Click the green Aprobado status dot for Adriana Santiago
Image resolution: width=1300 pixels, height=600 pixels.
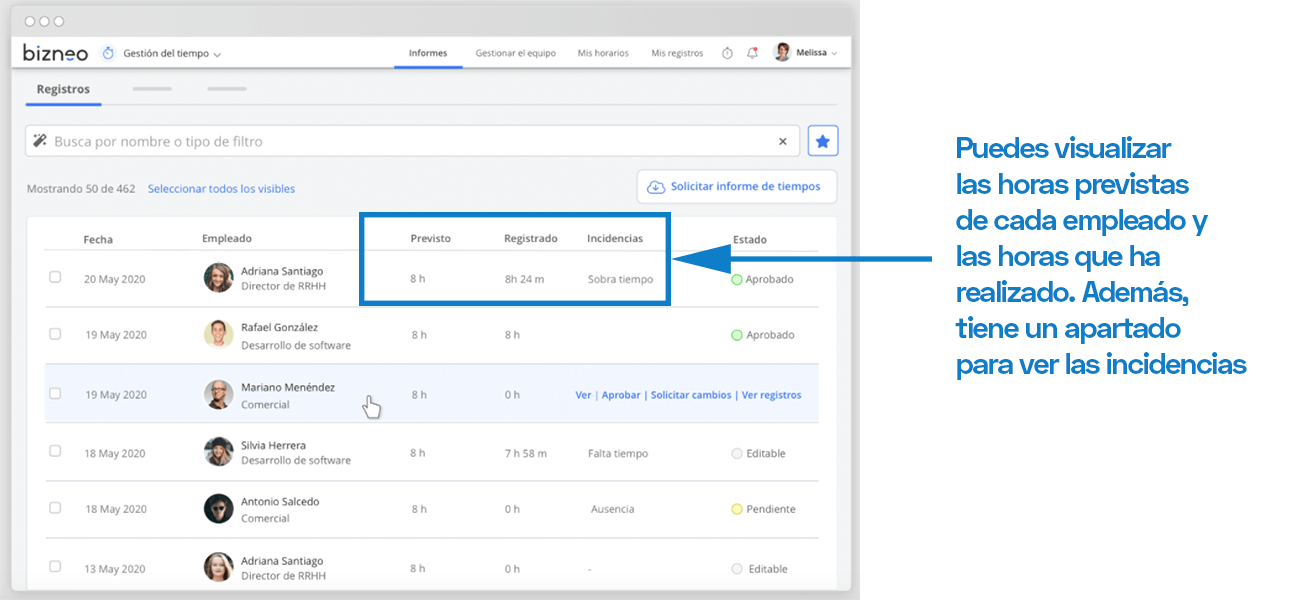click(737, 280)
